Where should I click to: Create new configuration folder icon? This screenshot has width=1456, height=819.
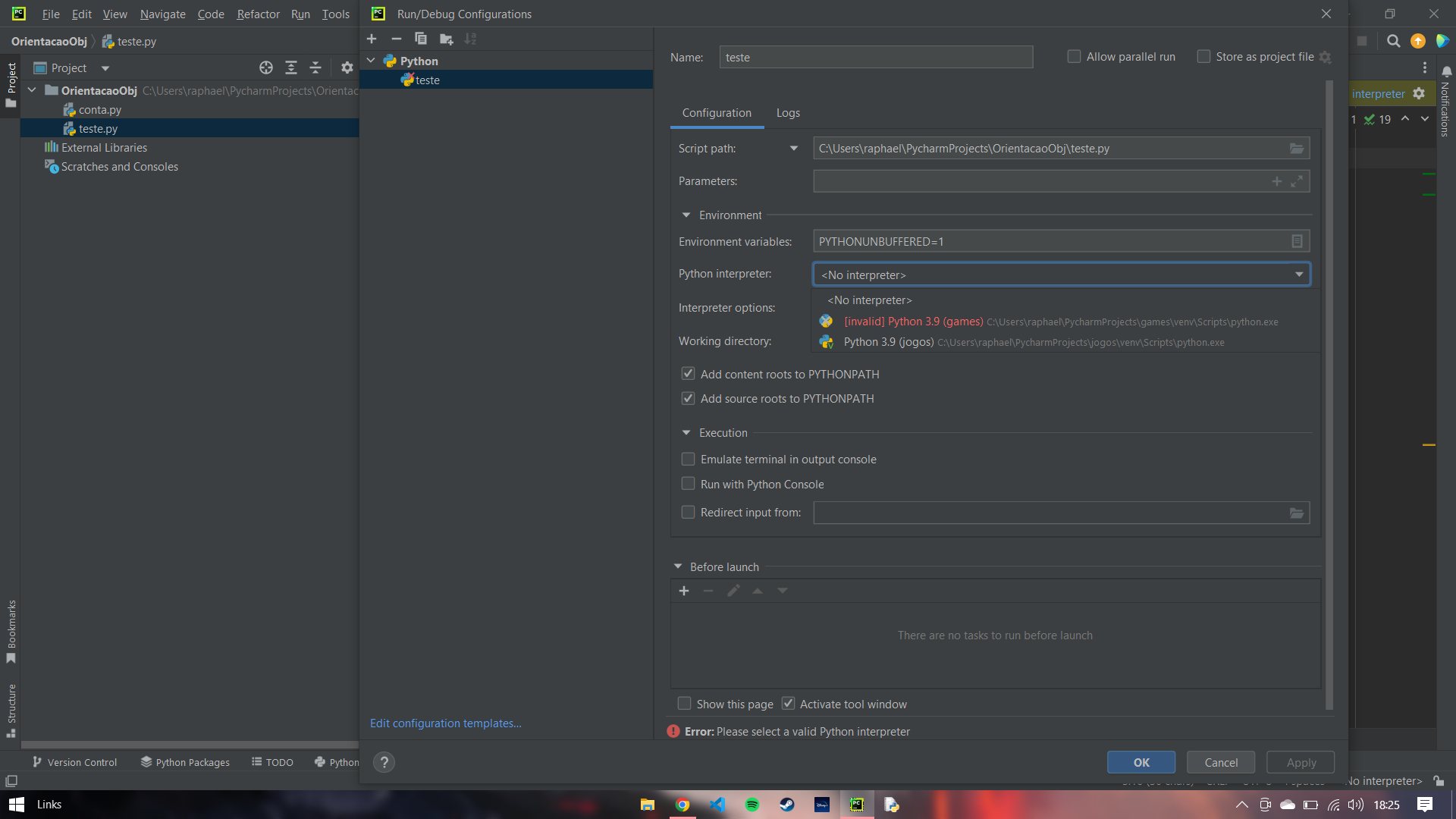[446, 39]
